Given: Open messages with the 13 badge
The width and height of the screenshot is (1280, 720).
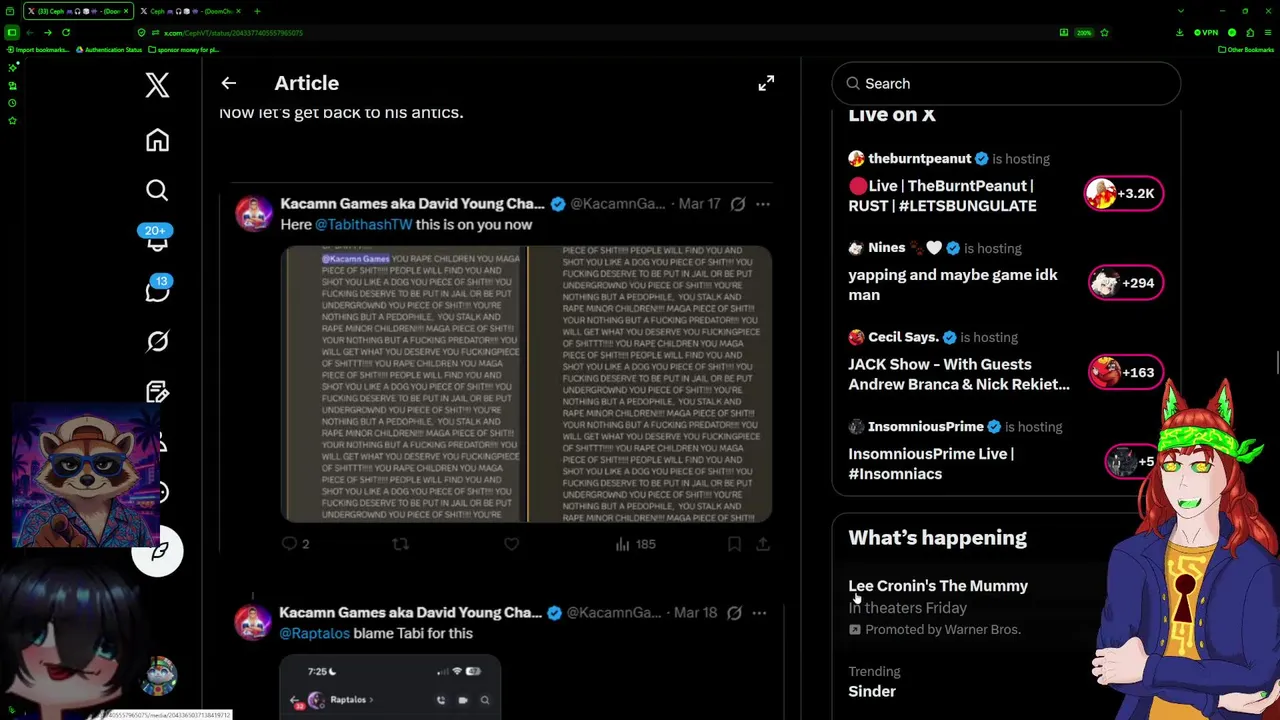Looking at the screenshot, I should (157, 290).
